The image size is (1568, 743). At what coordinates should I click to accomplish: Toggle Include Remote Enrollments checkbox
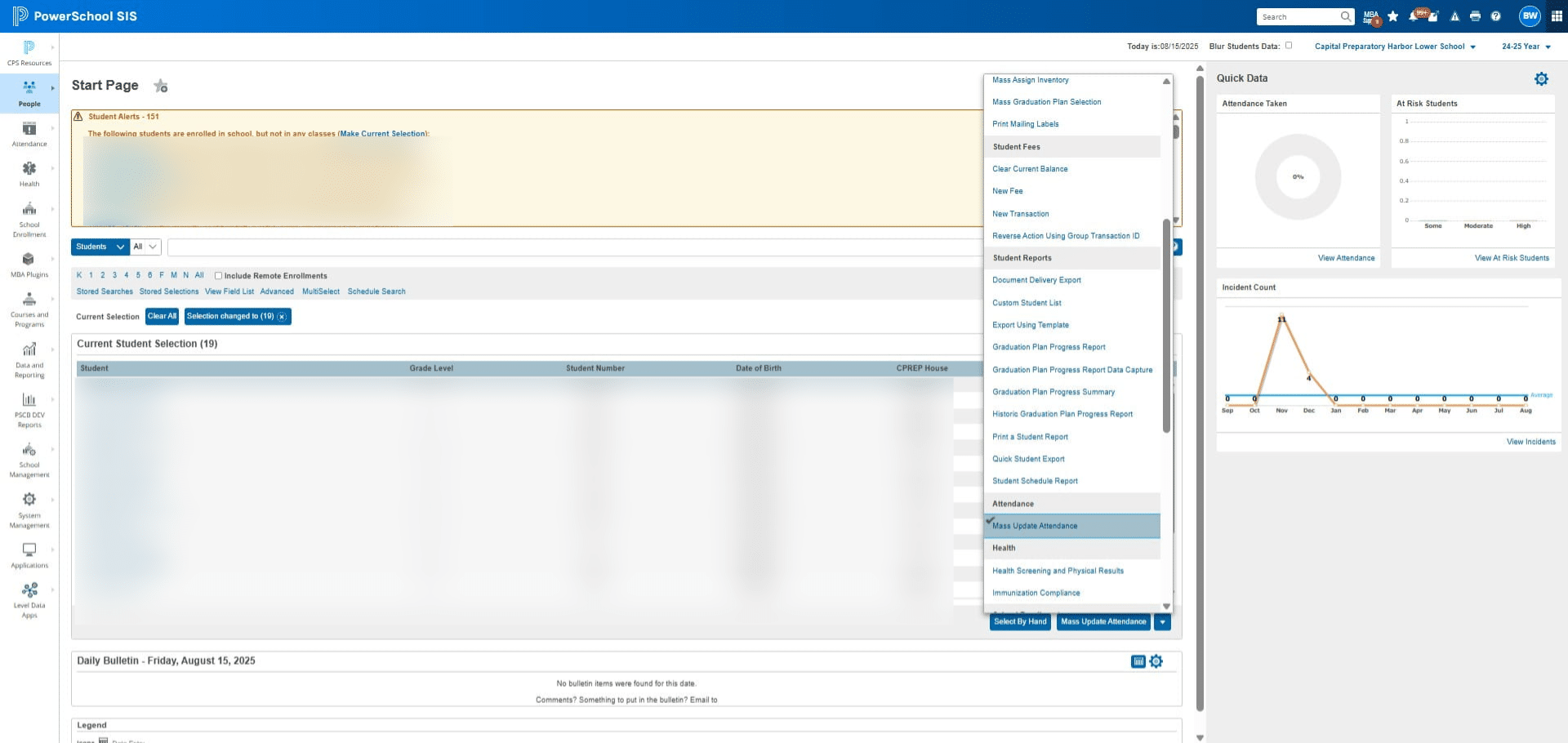pyautogui.click(x=218, y=276)
